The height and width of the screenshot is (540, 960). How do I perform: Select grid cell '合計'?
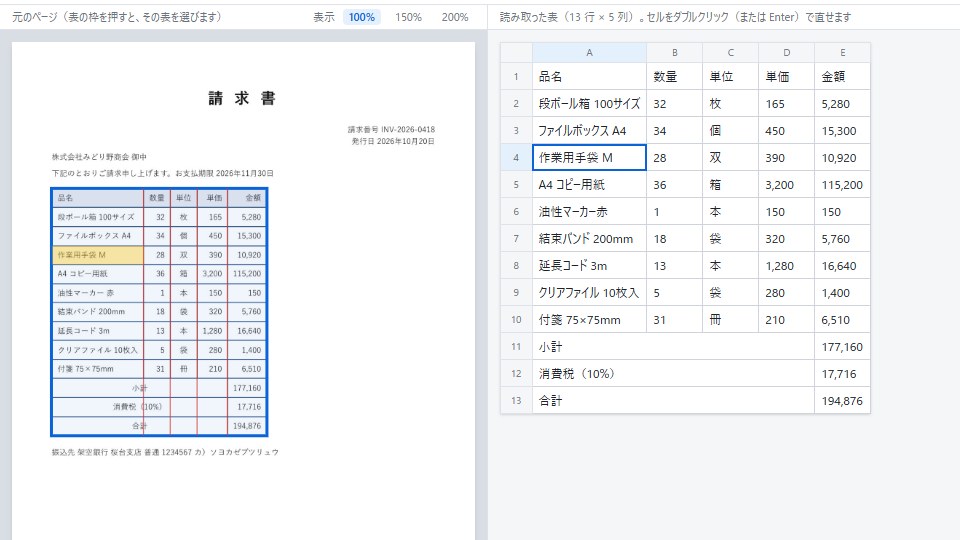pos(673,400)
